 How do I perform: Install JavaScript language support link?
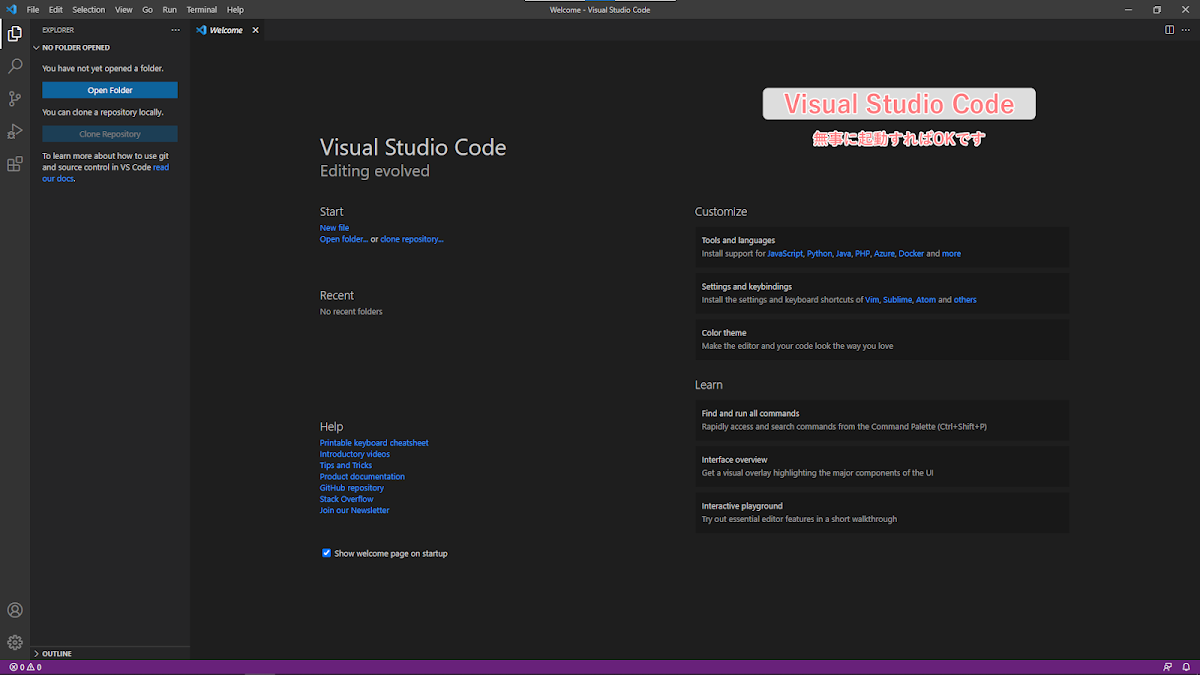[785, 254]
